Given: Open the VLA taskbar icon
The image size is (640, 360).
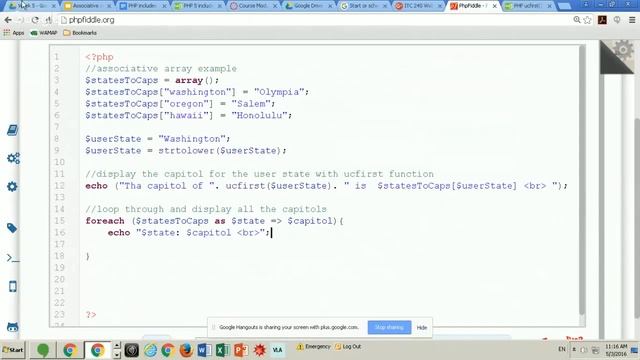Looking at the screenshot, I should (x=278, y=350).
